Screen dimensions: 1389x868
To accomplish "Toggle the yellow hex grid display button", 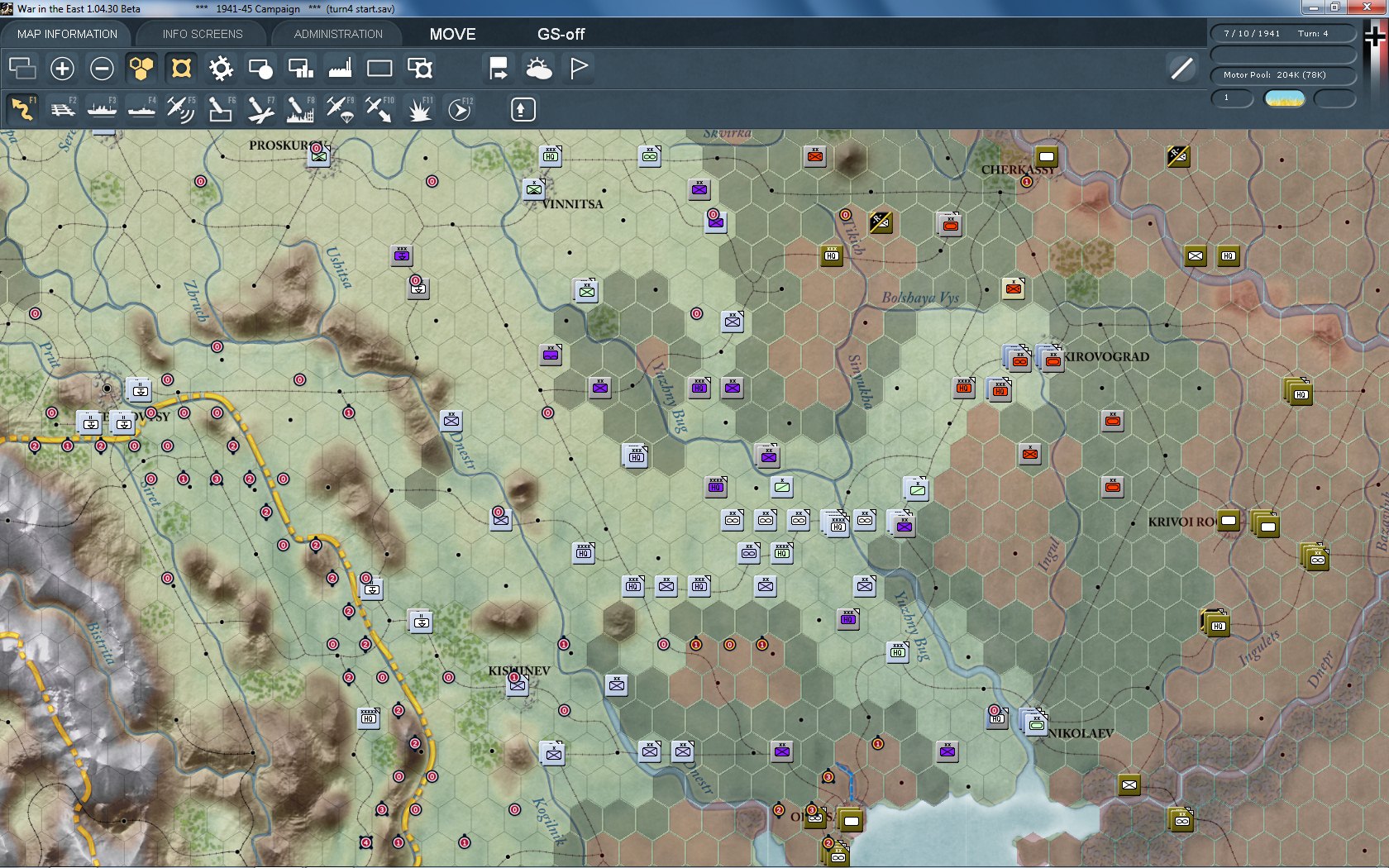I will click(141, 69).
